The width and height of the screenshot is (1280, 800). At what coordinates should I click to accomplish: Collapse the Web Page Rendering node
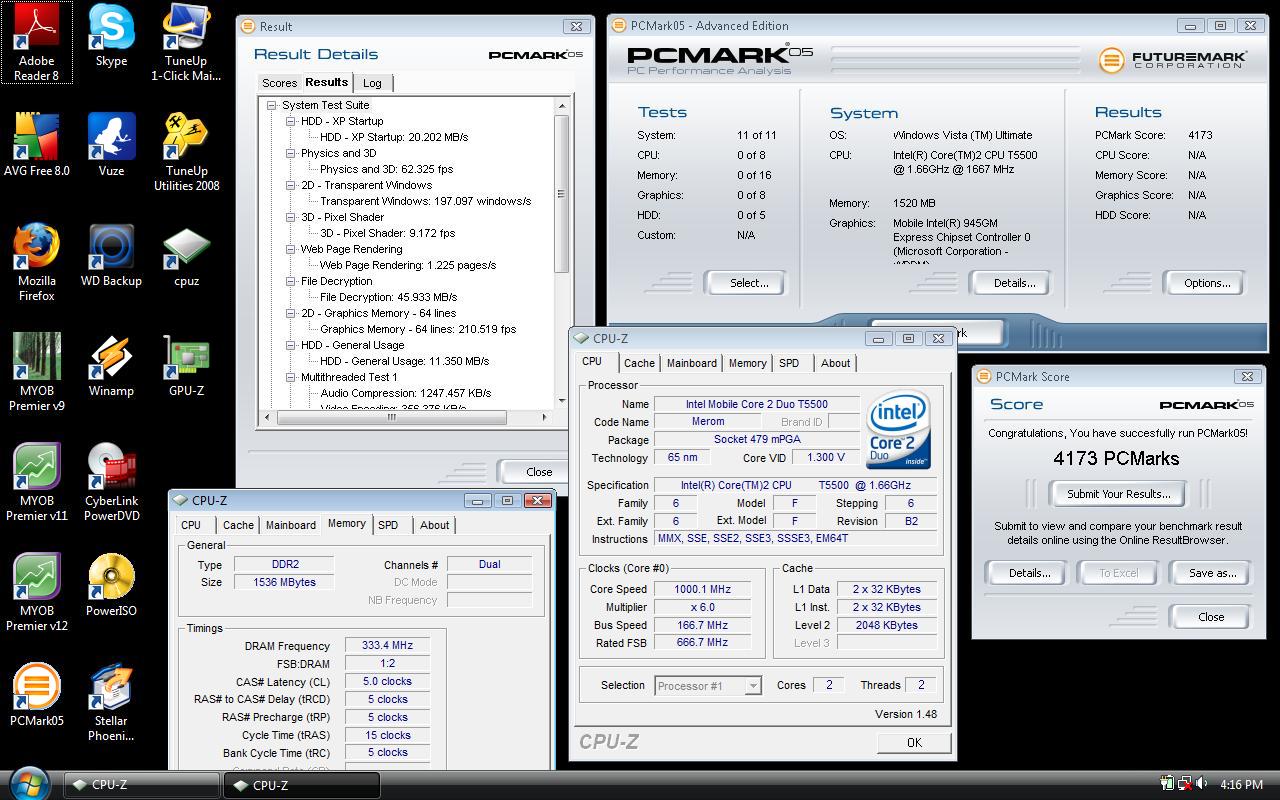(290, 249)
